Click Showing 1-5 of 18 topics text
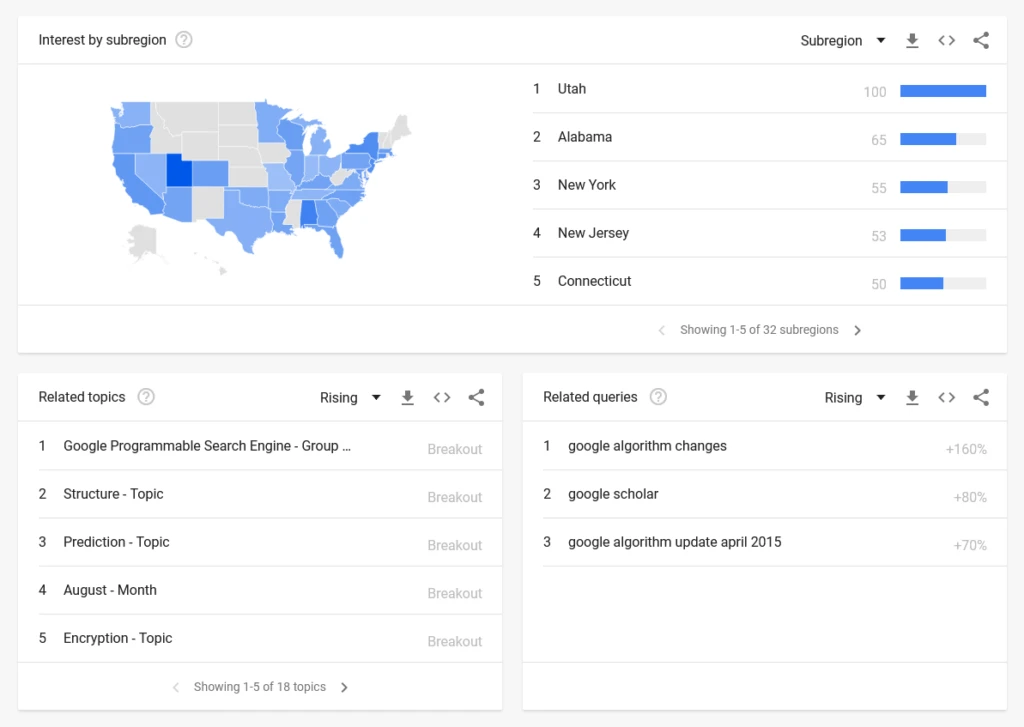Image resolution: width=1024 pixels, height=727 pixels. [x=259, y=687]
